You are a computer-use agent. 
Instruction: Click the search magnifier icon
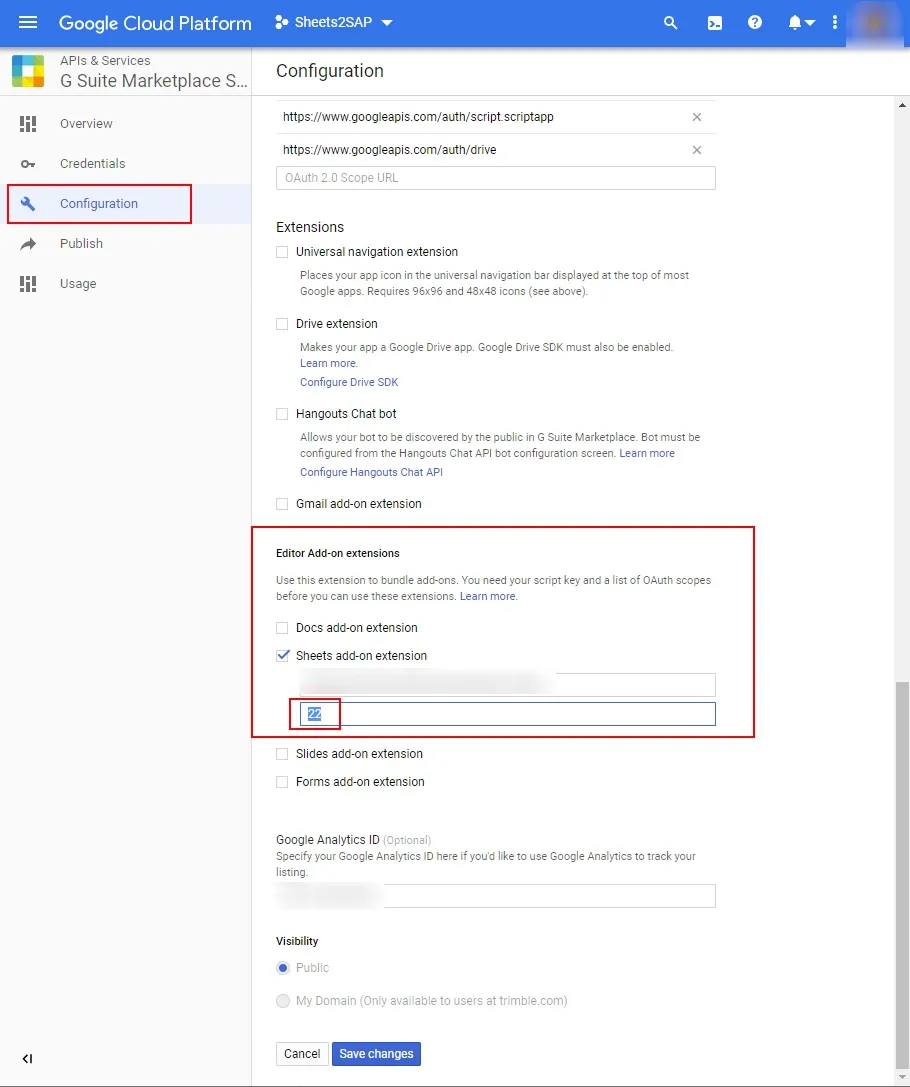(x=670, y=23)
